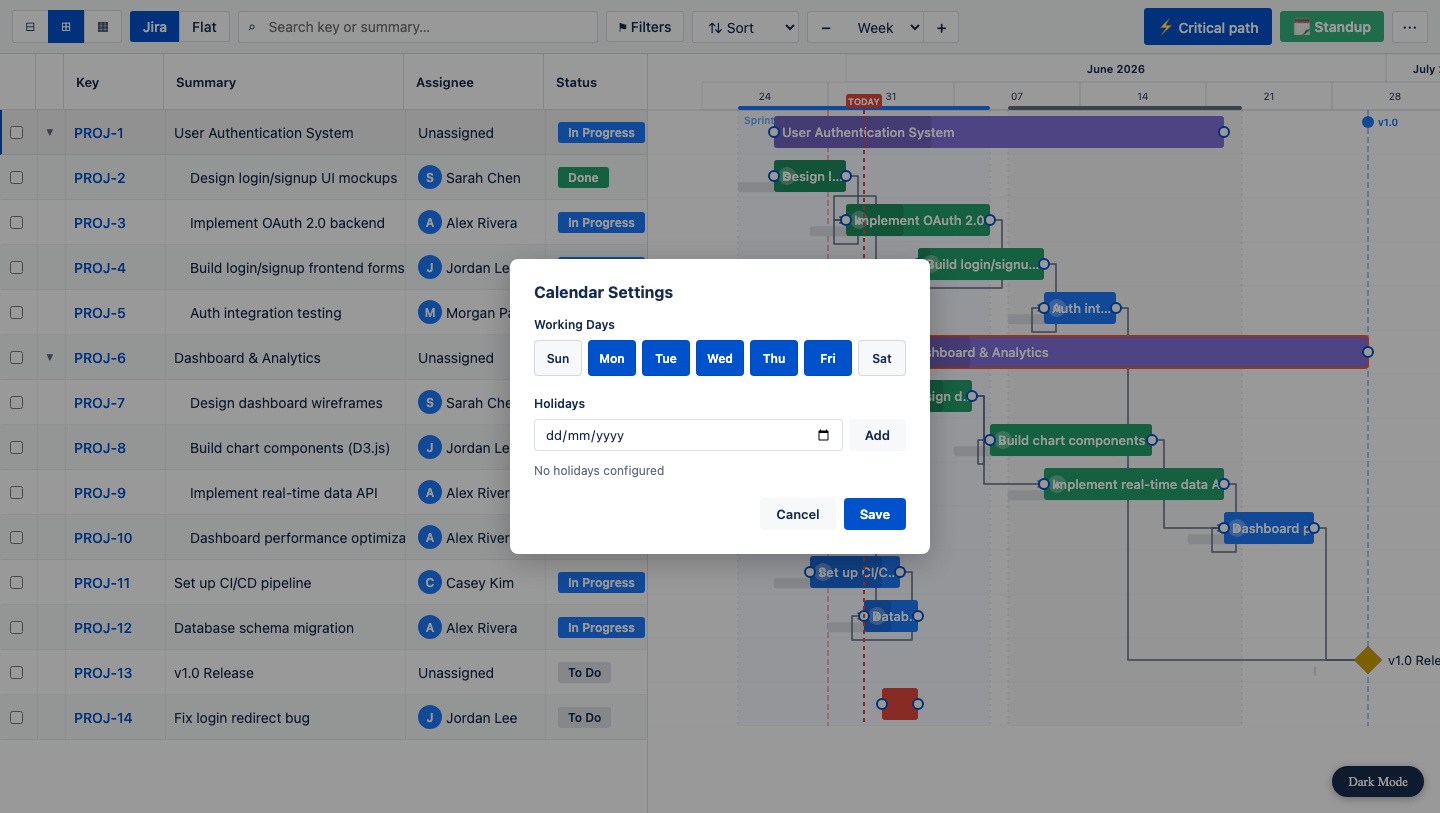This screenshot has width=1440, height=813.
Task: Click the Auth int... Gantt bar
Action: click(x=1080, y=308)
